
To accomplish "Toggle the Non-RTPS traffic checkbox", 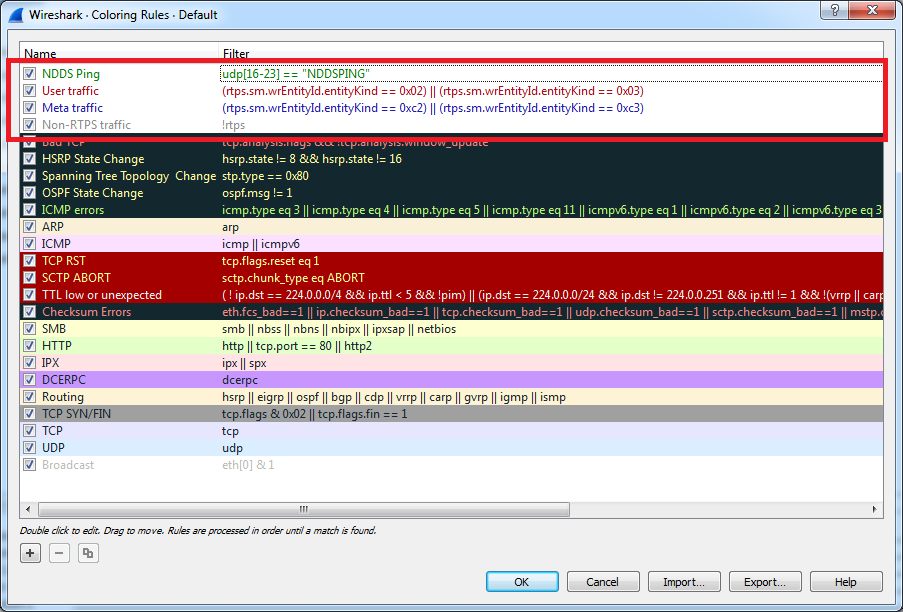I will coord(29,125).
